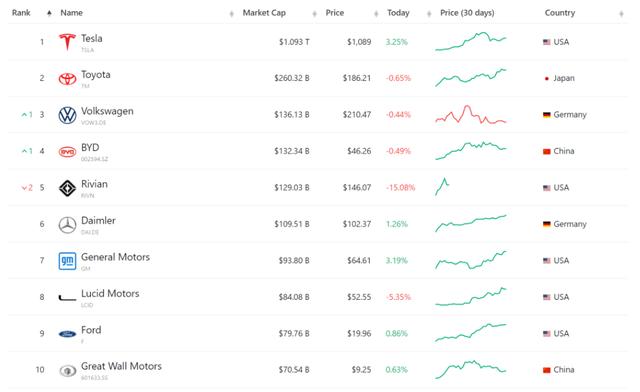Sort by Today change column header
640x392 pixels.
tap(398, 13)
